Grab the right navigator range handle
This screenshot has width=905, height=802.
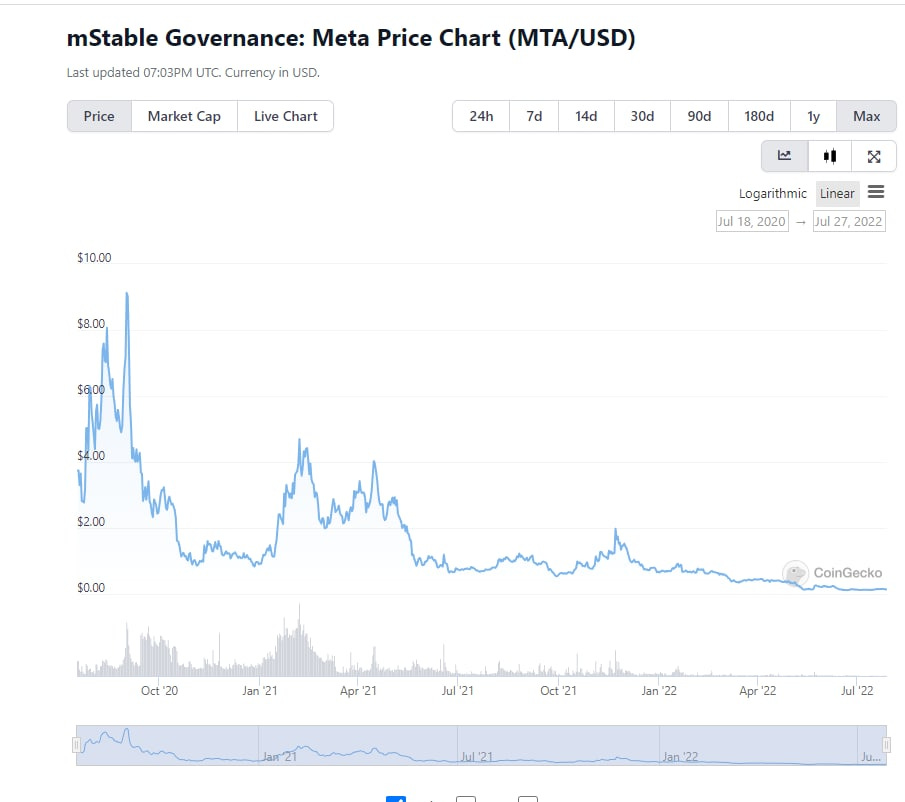886,745
